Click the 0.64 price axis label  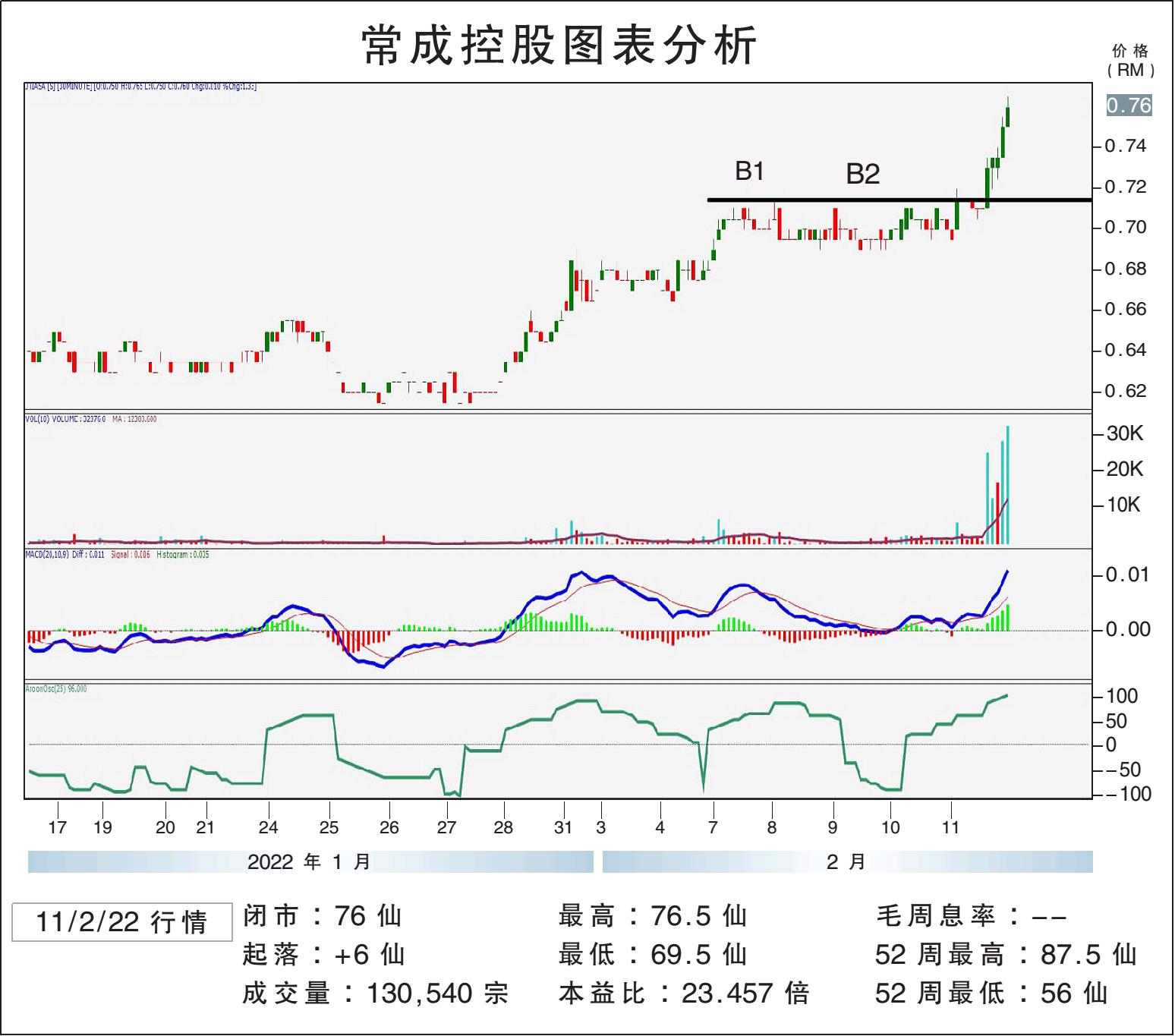point(1126,350)
